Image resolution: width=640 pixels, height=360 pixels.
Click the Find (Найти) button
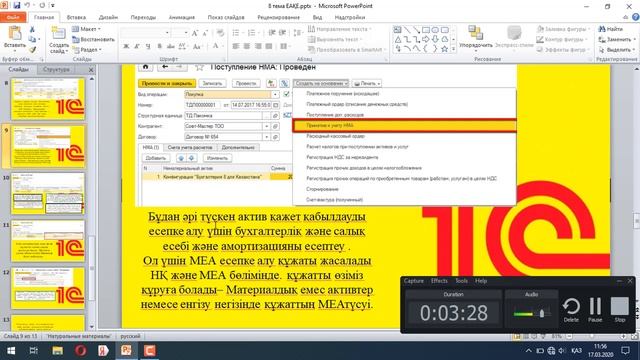click(611, 29)
